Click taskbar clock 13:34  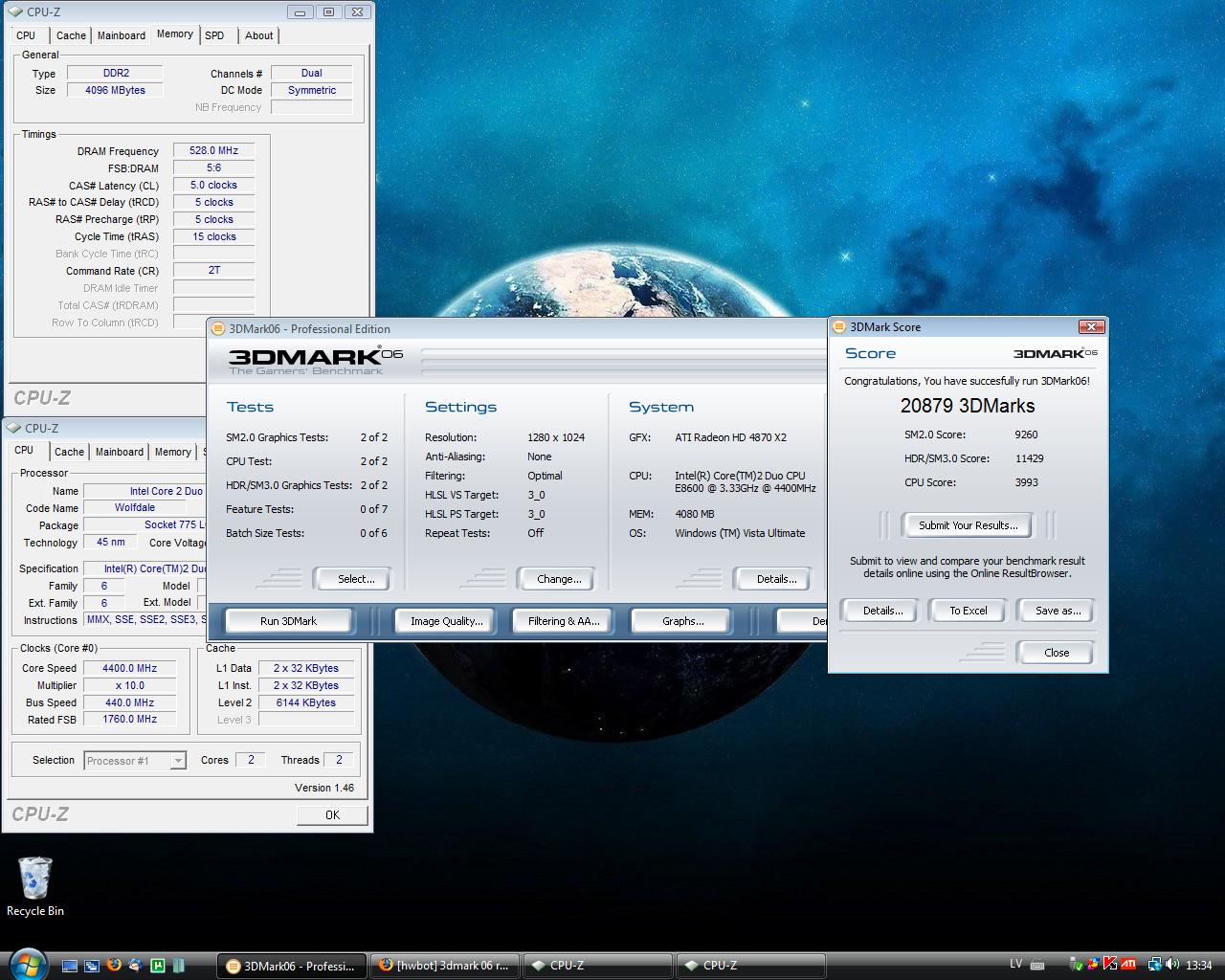1198,965
